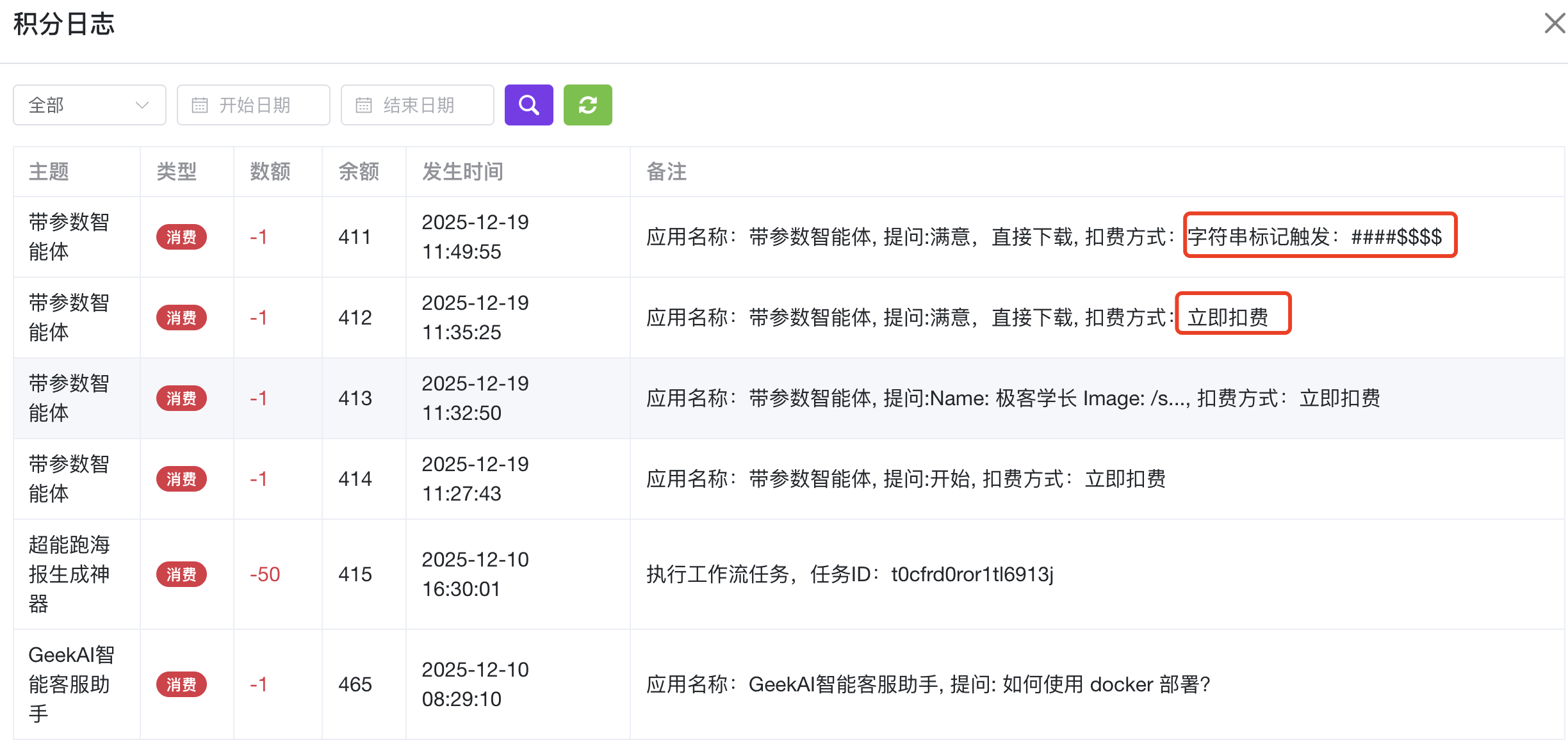Viewport: 1568px width, 740px height.
Task: Click the 开始日期 date input
Action: (x=255, y=105)
